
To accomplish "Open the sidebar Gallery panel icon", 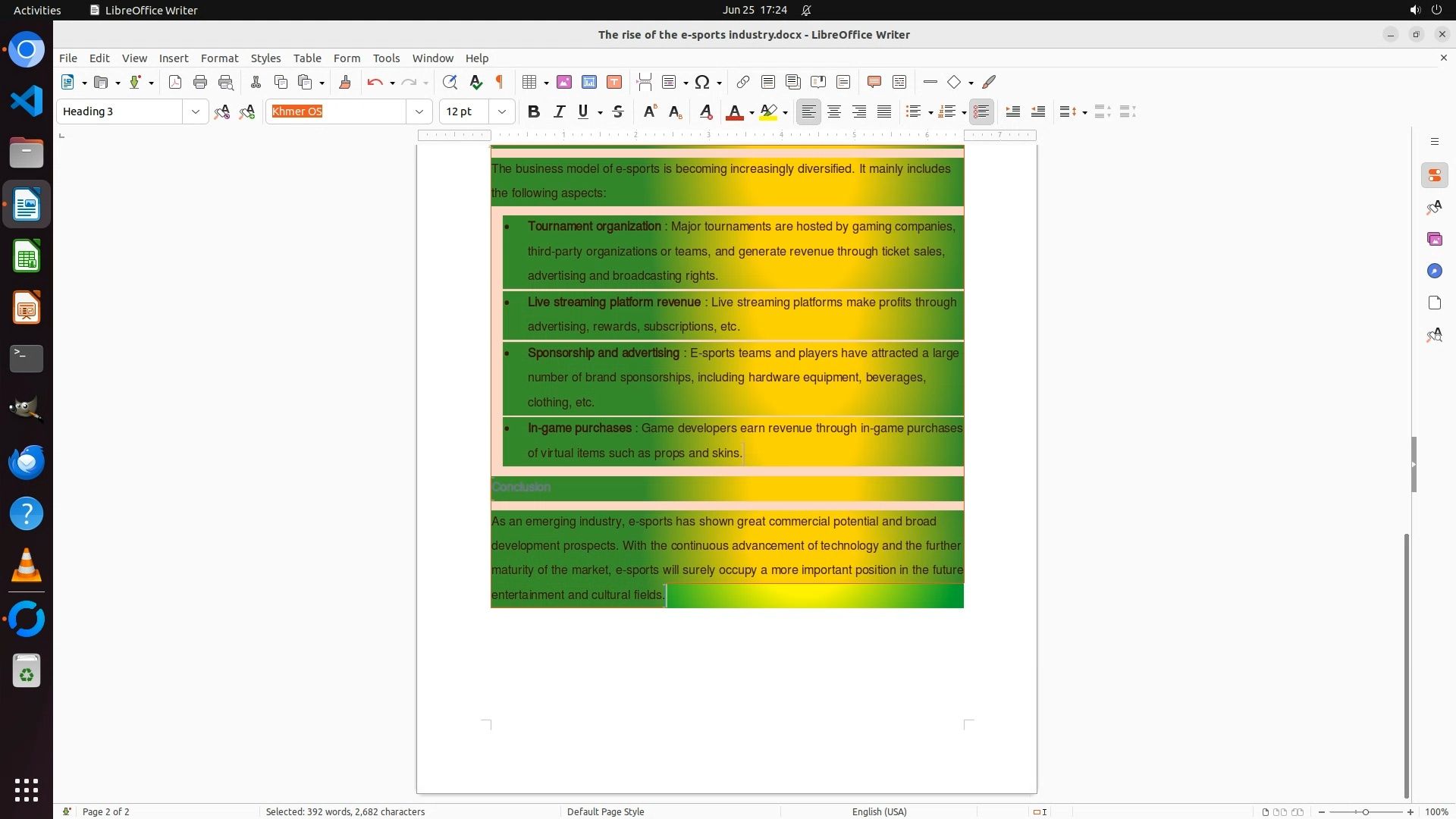I will click(x=1434, y=239).
